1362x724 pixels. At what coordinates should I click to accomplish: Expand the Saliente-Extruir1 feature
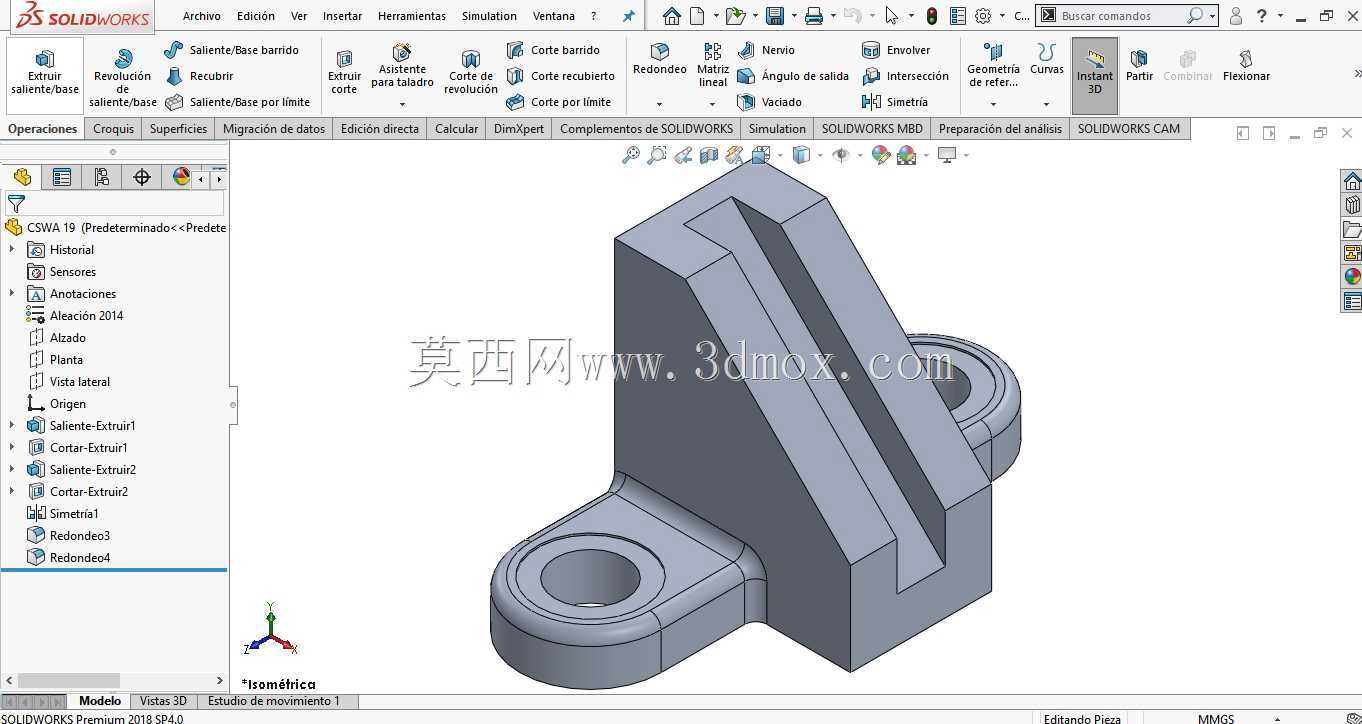(x=12, y=426)
